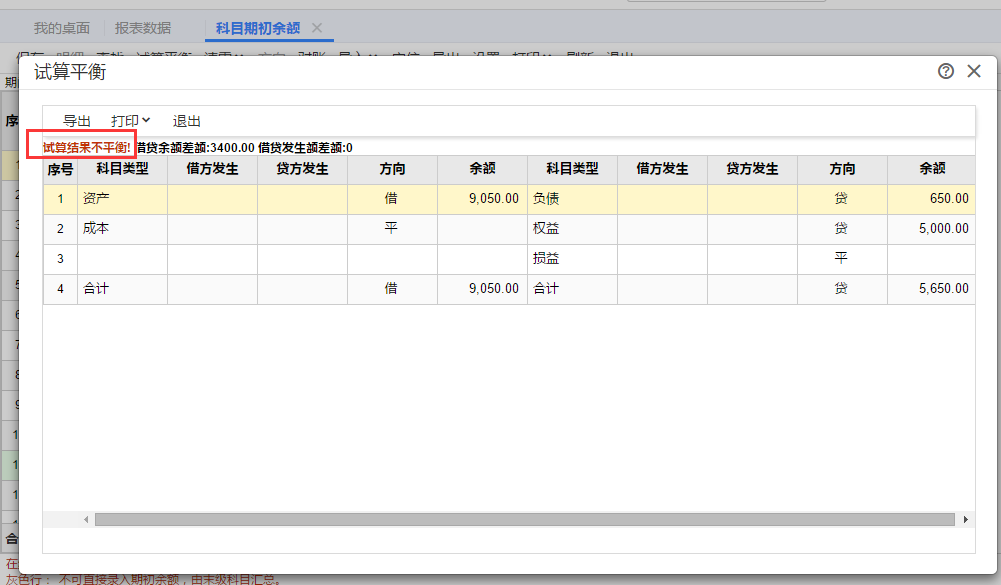Select the 科目期初余额 tab
The image size is (1001, 585).
pos(257,28)
